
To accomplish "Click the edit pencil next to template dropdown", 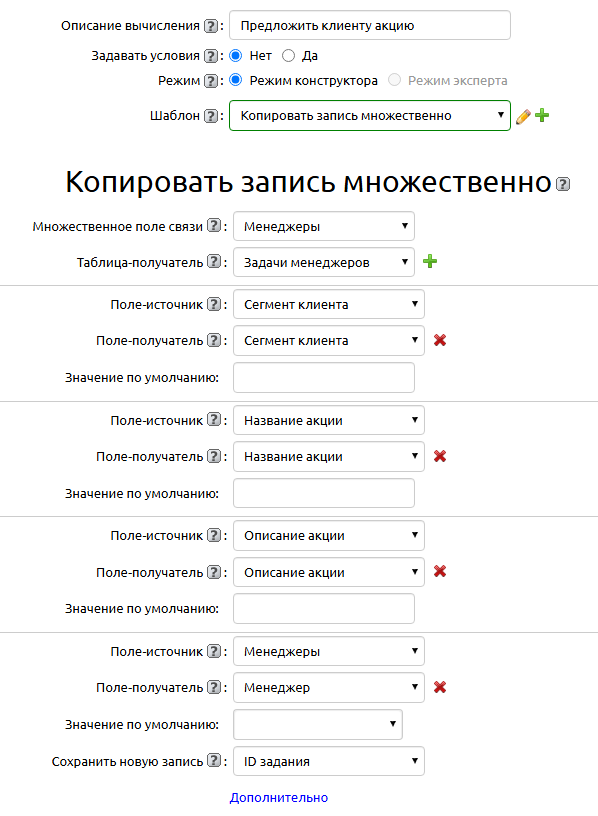I will (x=525, y=115).
